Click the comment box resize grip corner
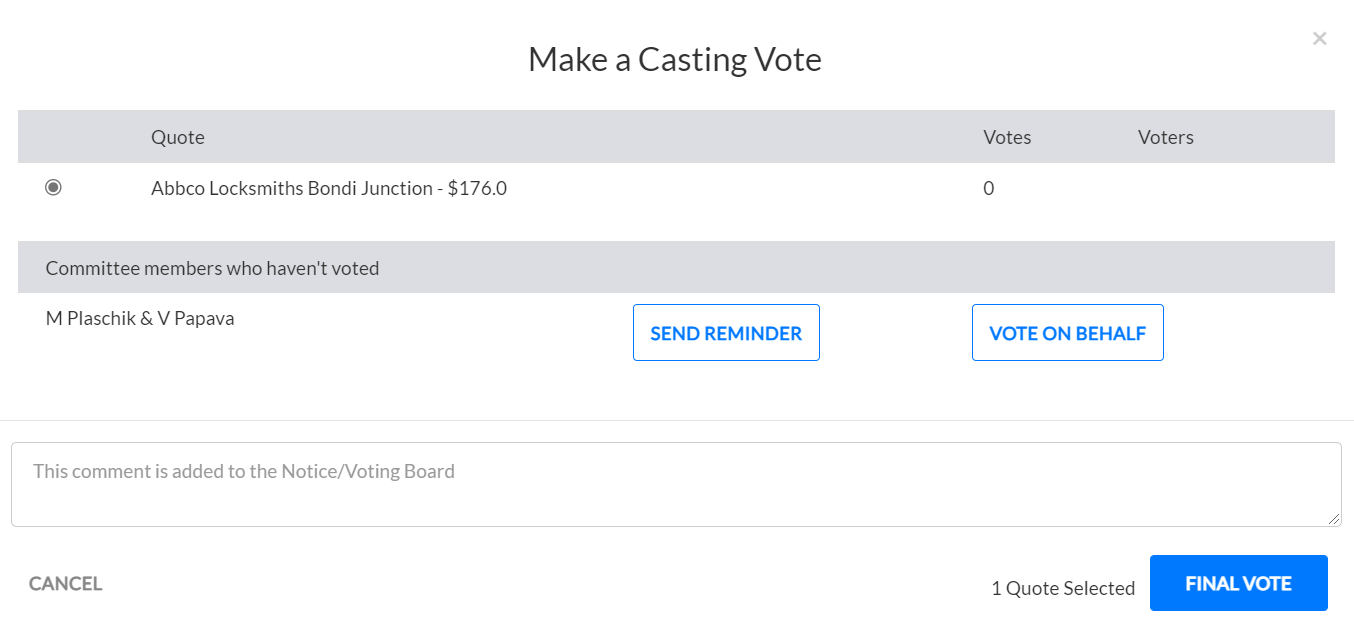This screenshot has width=1354, height=621. (1334, 519)
